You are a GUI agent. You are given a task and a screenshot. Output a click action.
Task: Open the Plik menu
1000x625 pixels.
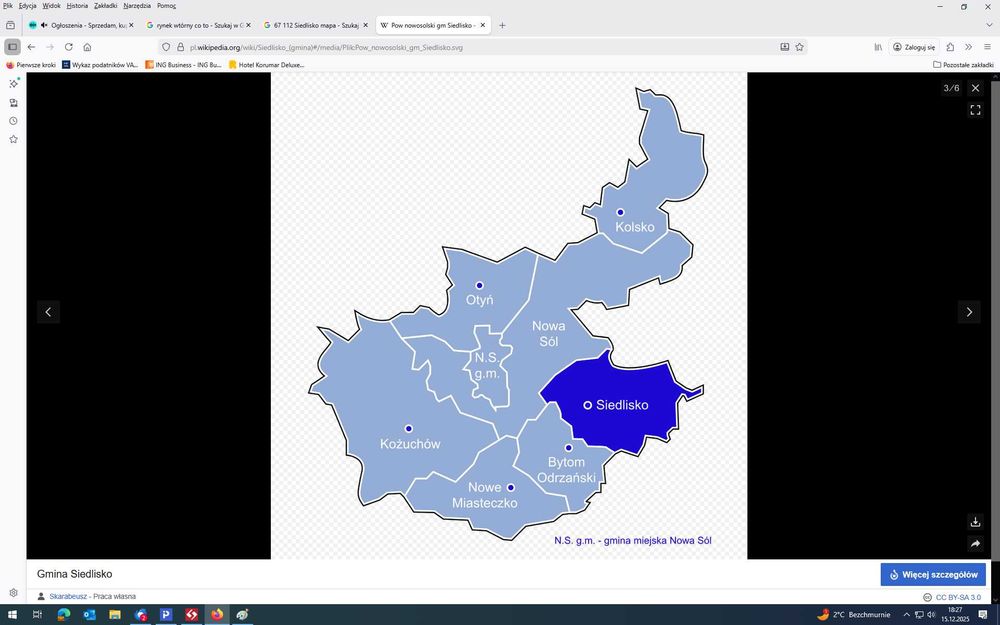(x=8, y=5)
